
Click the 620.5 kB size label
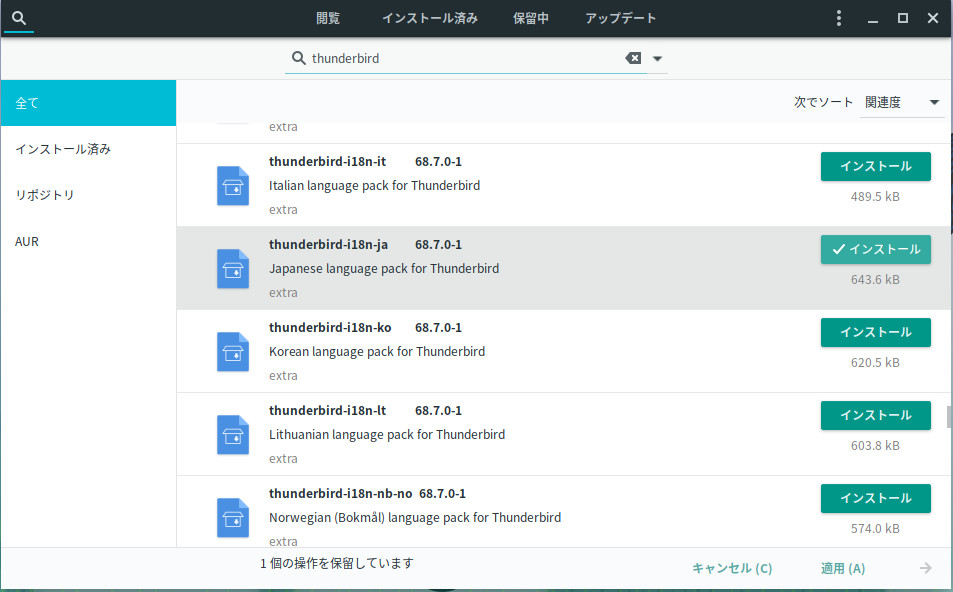[x=875, y=363]
